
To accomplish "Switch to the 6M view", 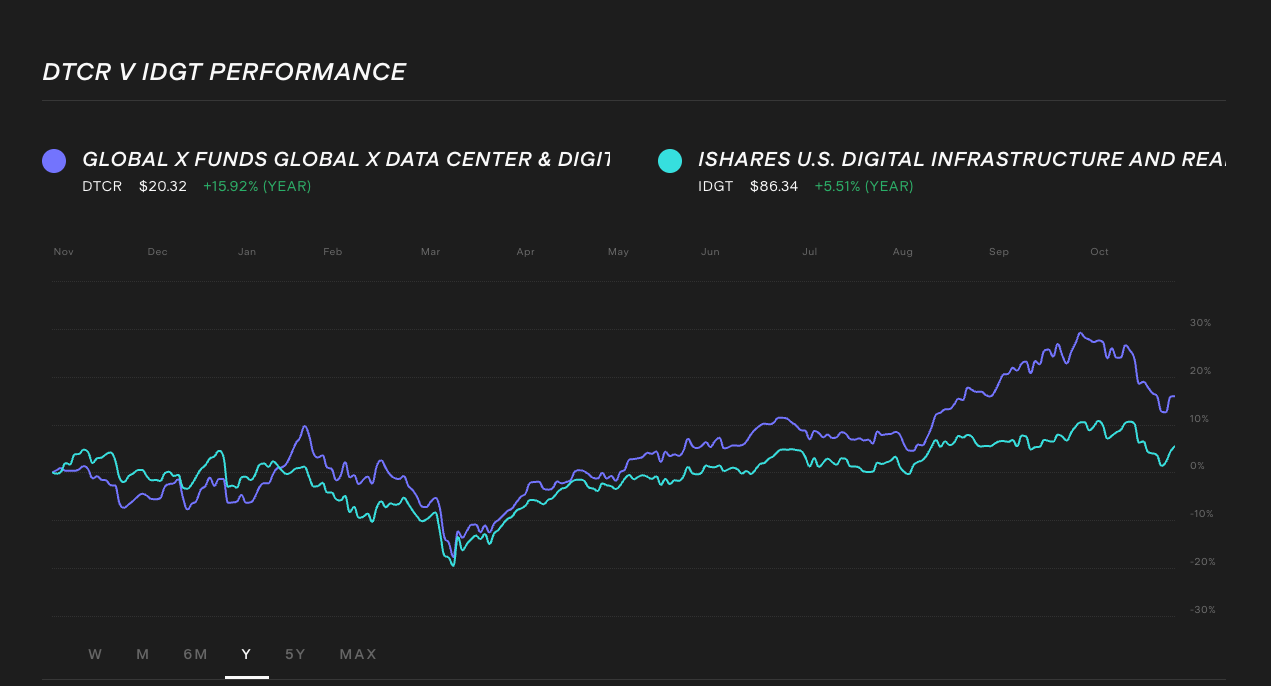I will pos(195,654).
